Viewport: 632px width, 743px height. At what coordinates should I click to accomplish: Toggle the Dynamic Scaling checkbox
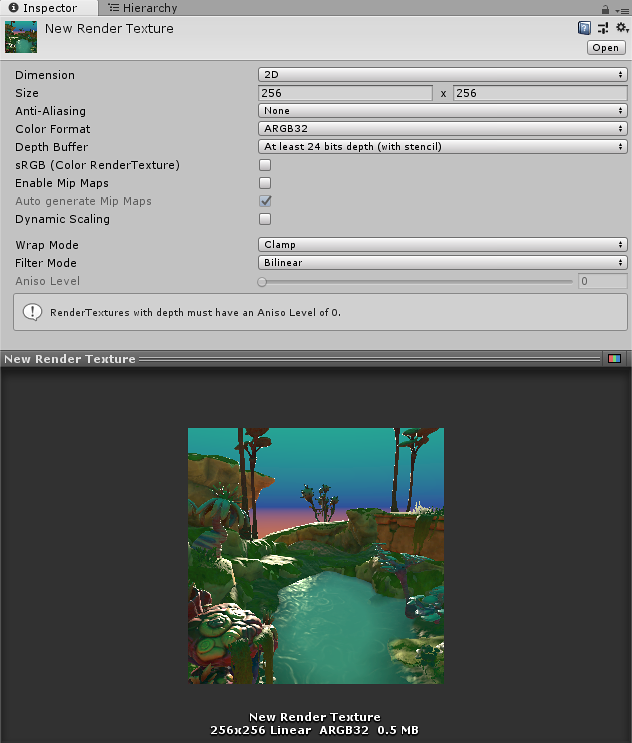(265, 219)
